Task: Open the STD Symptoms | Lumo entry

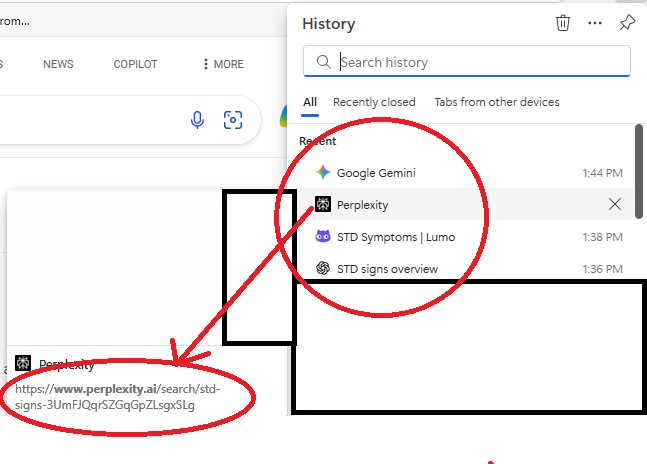Action: tap(466, 237)
